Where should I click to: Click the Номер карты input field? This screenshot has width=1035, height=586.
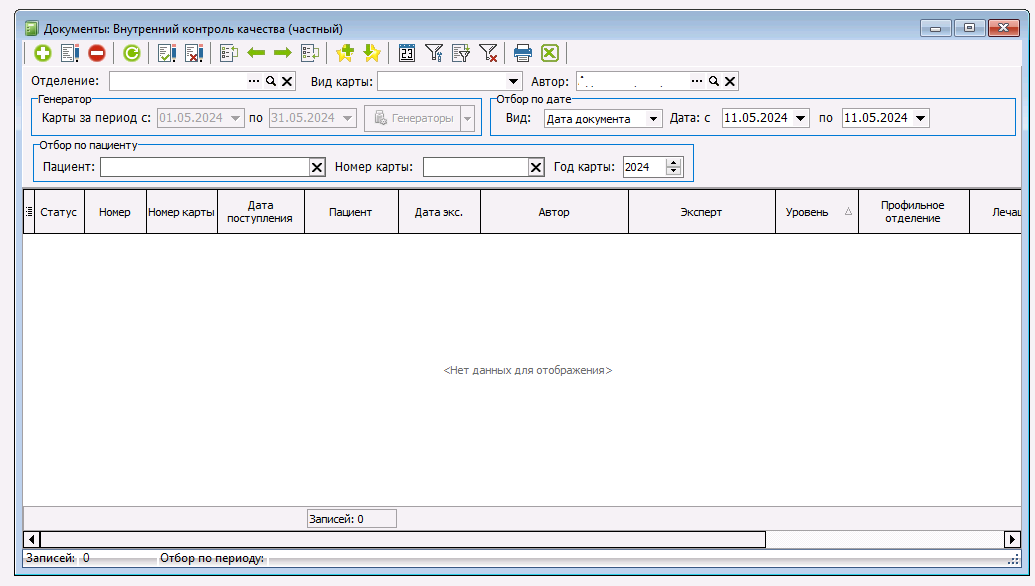pyautogui.click(x=475, y=168)
